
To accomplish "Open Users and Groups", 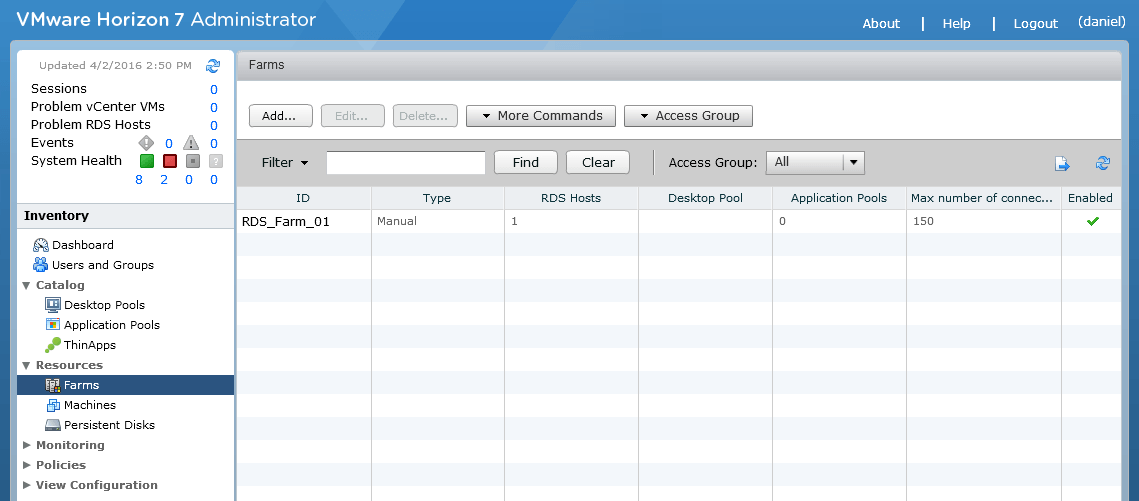I will click(103, 265).
